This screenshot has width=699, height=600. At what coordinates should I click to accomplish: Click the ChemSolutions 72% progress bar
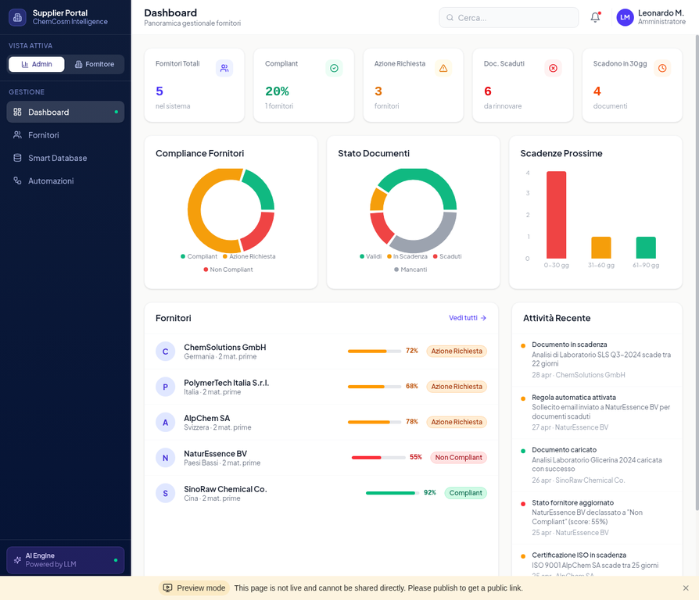pyautogui.click(x=374, y=351)
